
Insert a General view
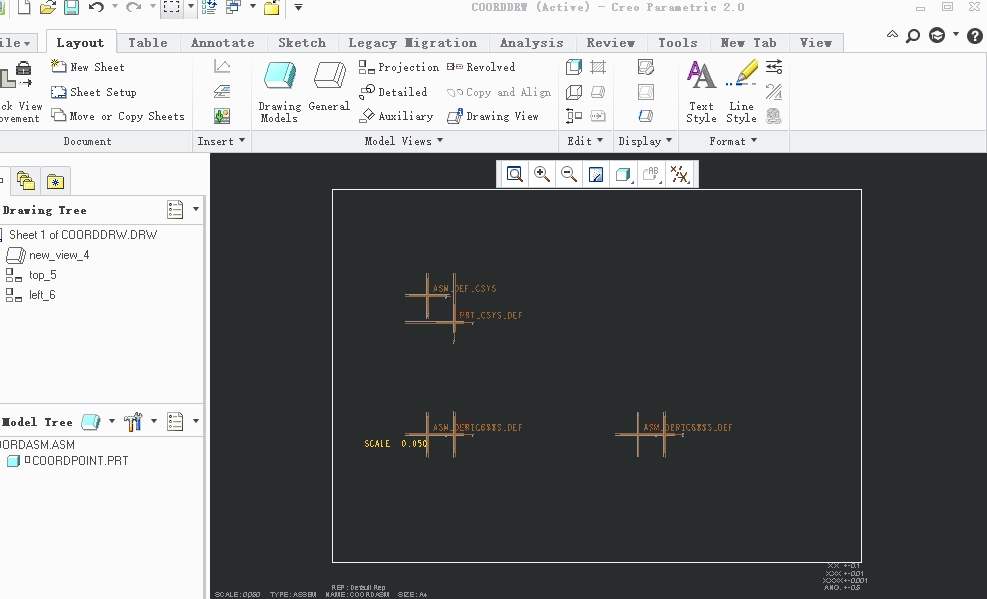[x=329, y=87]
